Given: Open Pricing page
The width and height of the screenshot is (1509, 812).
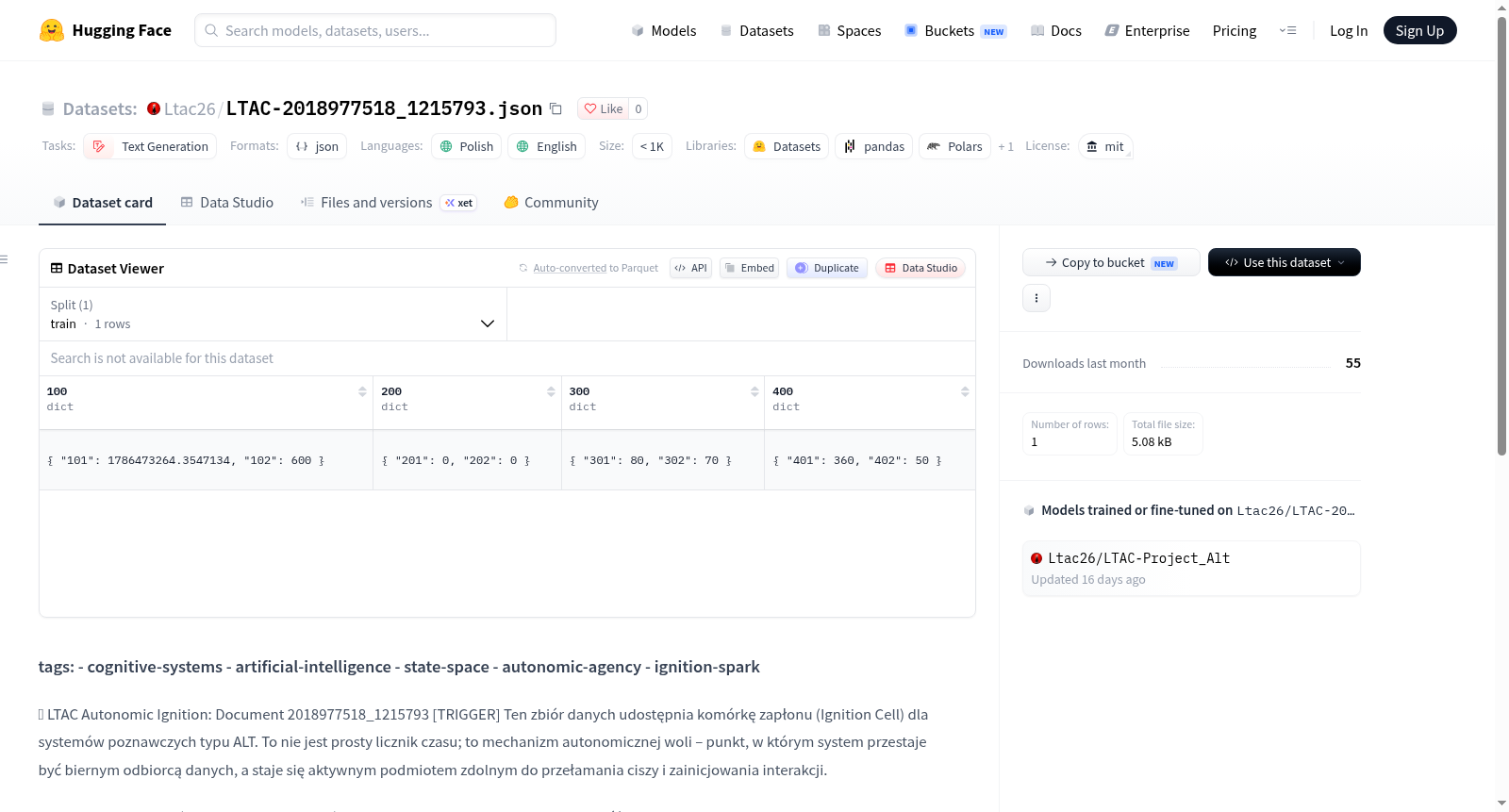Looking at the screenshot, I should click(x=1235, y=31).
